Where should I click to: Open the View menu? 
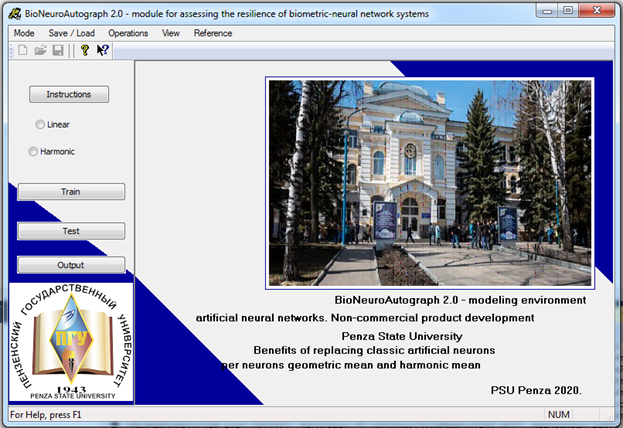171,33
